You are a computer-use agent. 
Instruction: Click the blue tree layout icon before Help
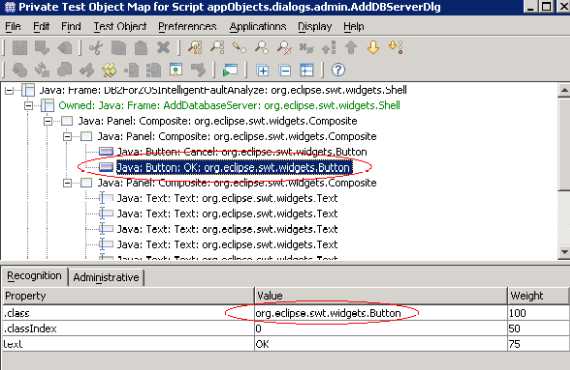[307, 70]
